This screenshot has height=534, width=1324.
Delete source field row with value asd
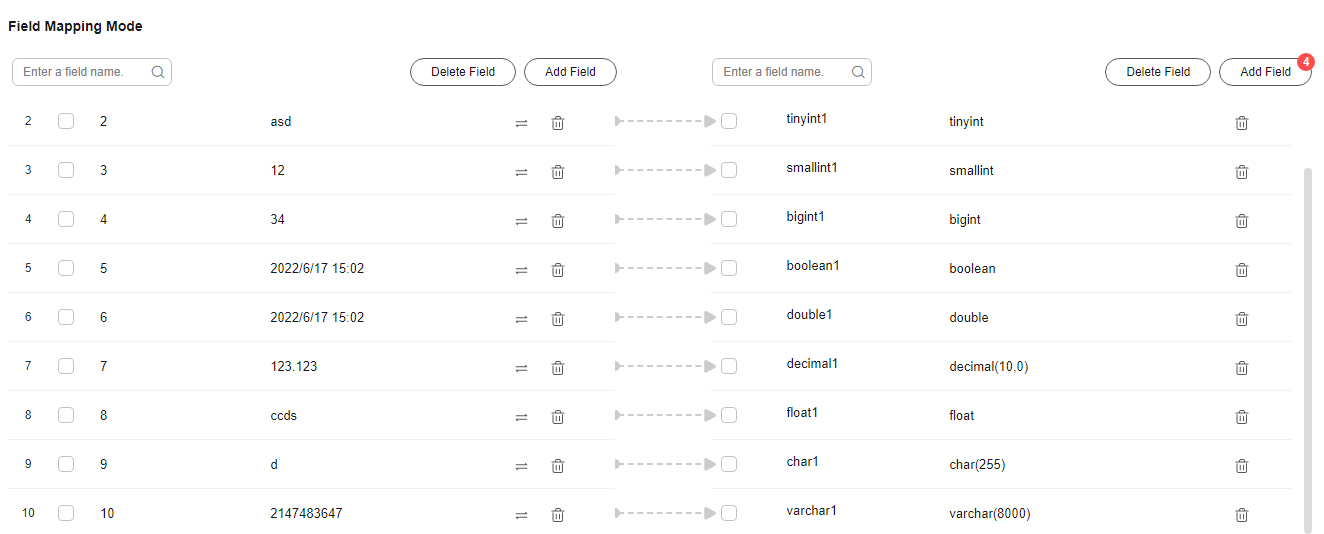[558, 123]
